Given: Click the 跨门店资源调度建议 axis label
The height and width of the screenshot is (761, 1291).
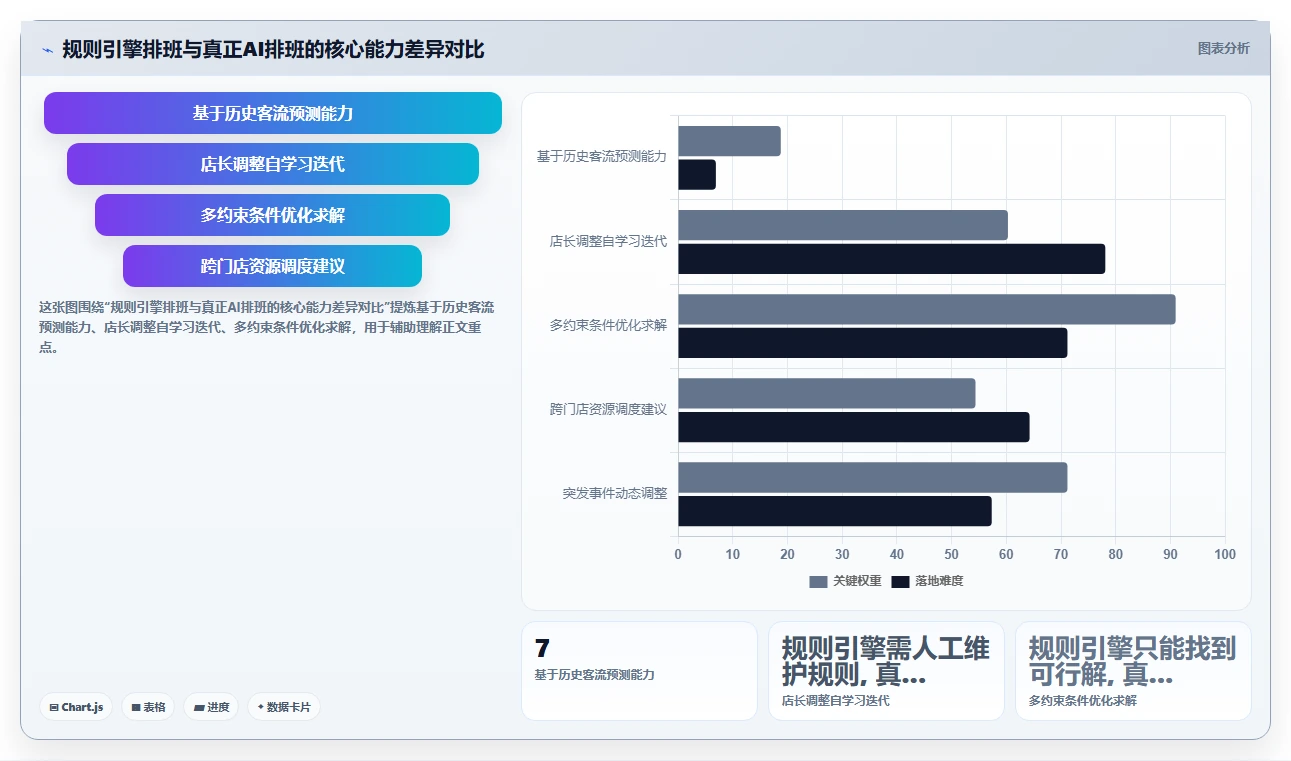Looking at the screenshot, I should pos(608,410).
